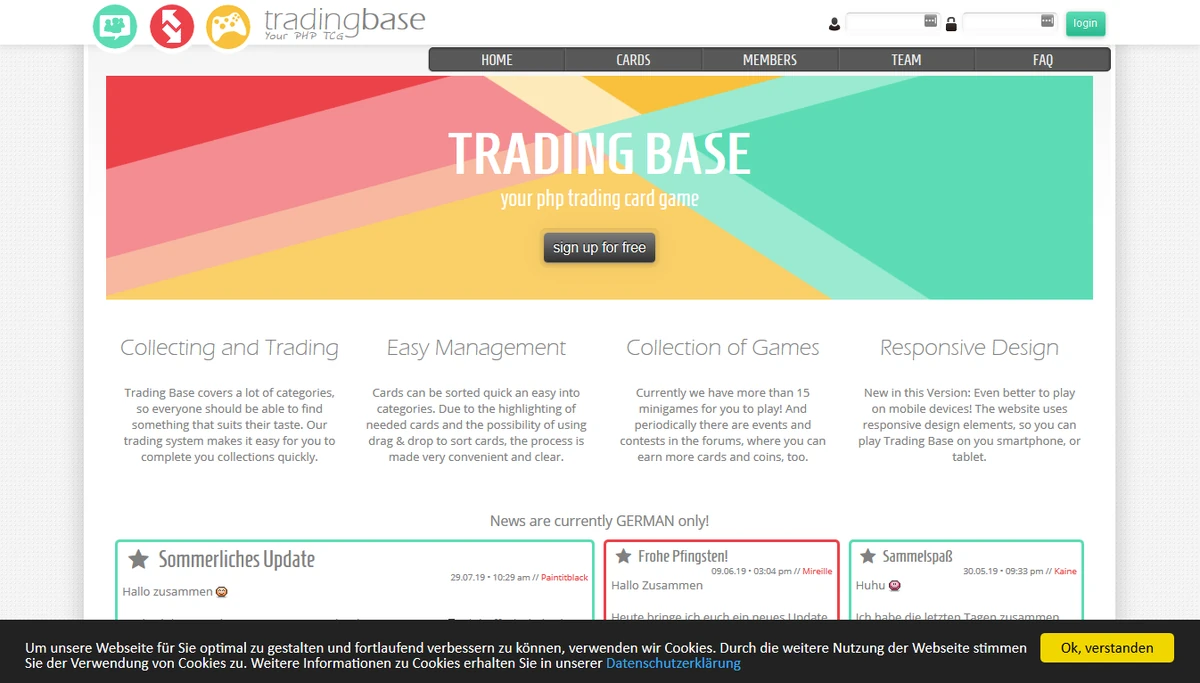The width and height of the screenshot is (1200, 683).
Task: Click the green community chat icon
Action: [x=114, y=24]
